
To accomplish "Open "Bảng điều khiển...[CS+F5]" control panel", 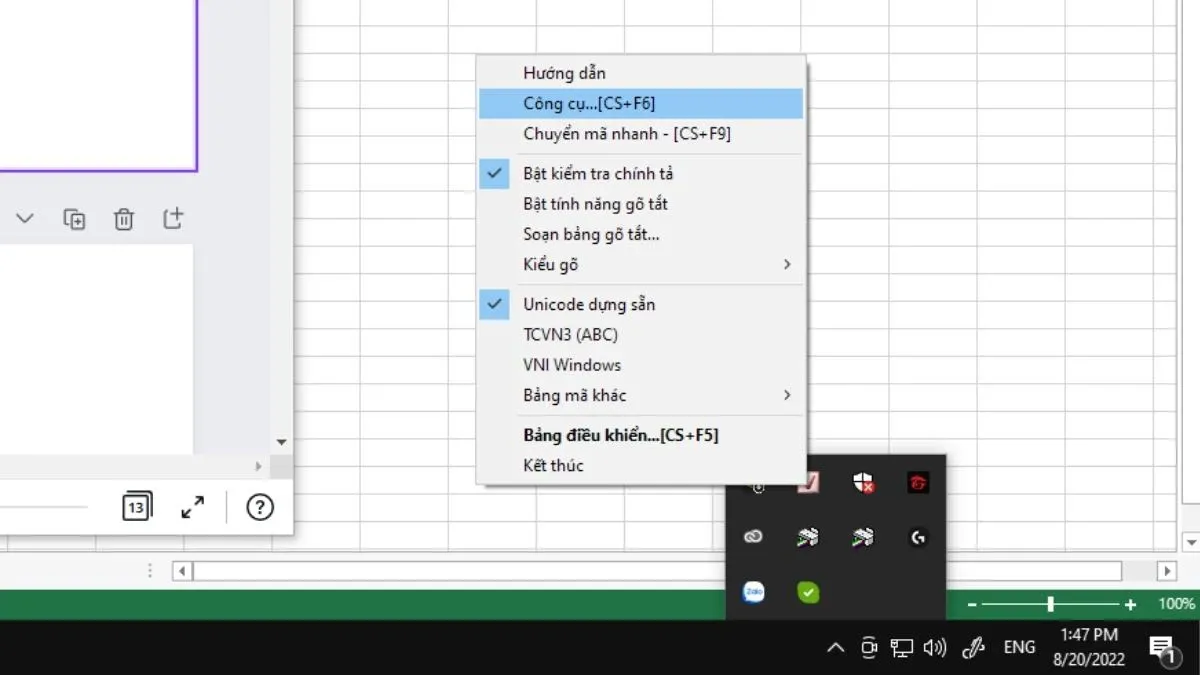I will click(620, 435).
